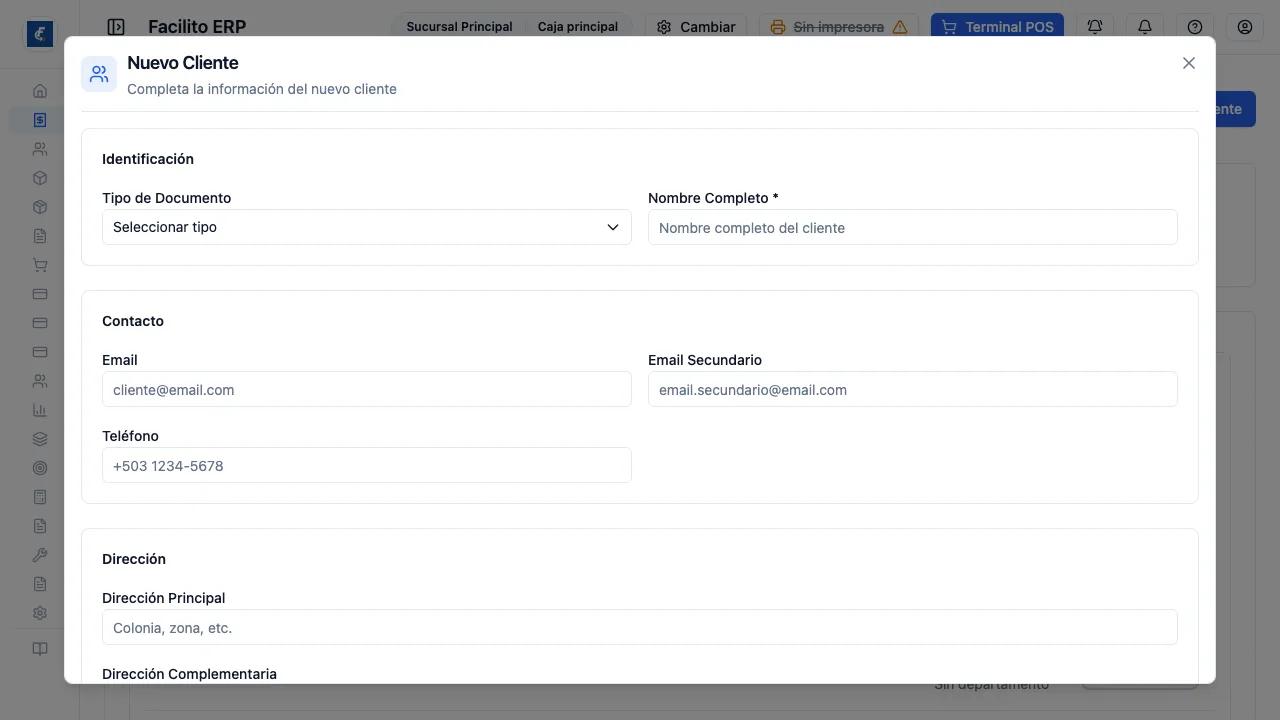The width and height of the screenshot is (1280, 720).
Task: Open the Tipo de Documento dropdown
Action: 367,227
